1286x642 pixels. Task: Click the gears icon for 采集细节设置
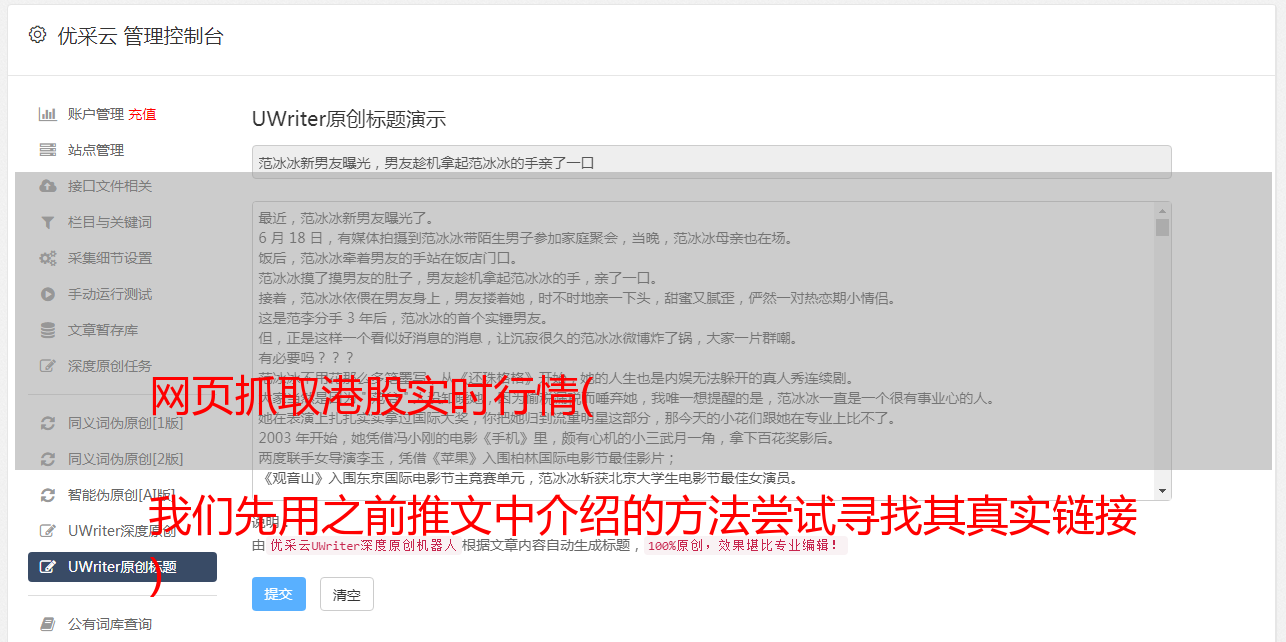[47, 258]
